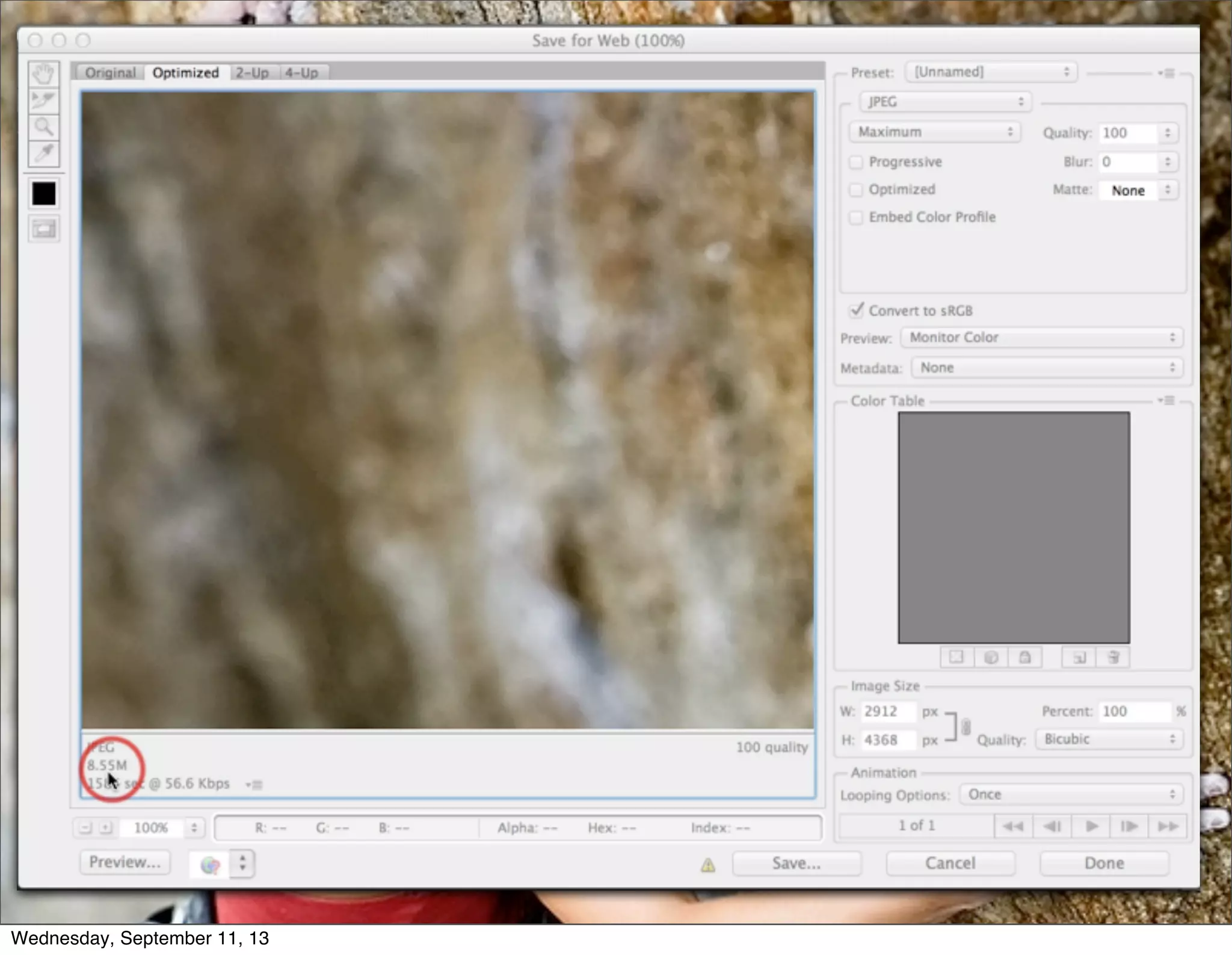Select the Slice Select tool
1232x955 pixels.
(43, 100)
